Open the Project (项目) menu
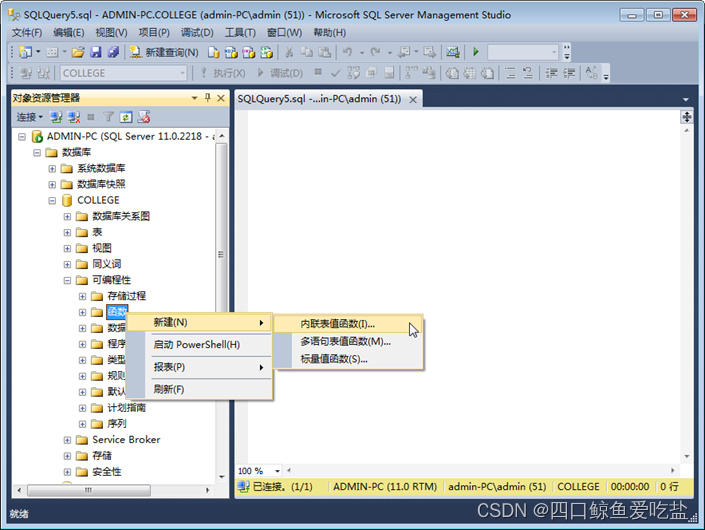 coord(154,33)
